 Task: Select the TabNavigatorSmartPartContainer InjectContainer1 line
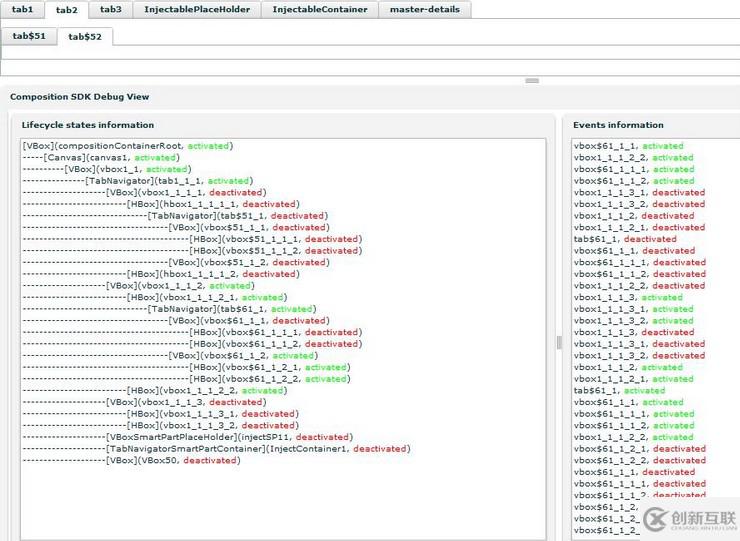click(x=257, y=449)
